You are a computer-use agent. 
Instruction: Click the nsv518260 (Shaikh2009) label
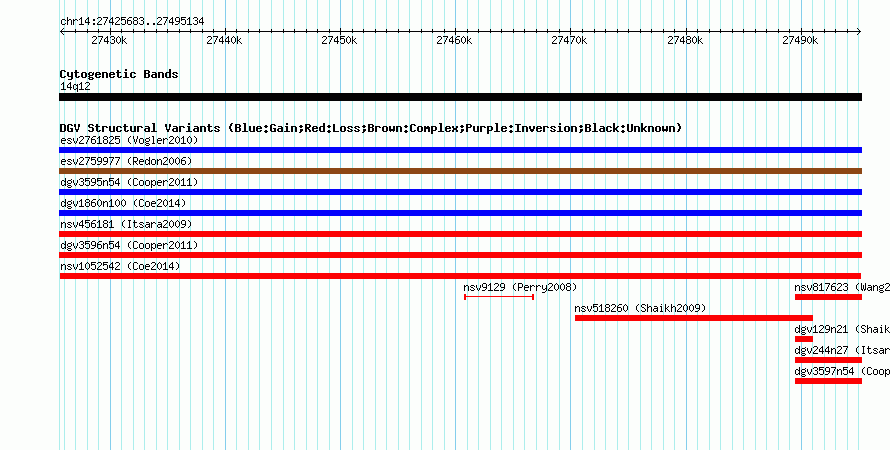640,308
